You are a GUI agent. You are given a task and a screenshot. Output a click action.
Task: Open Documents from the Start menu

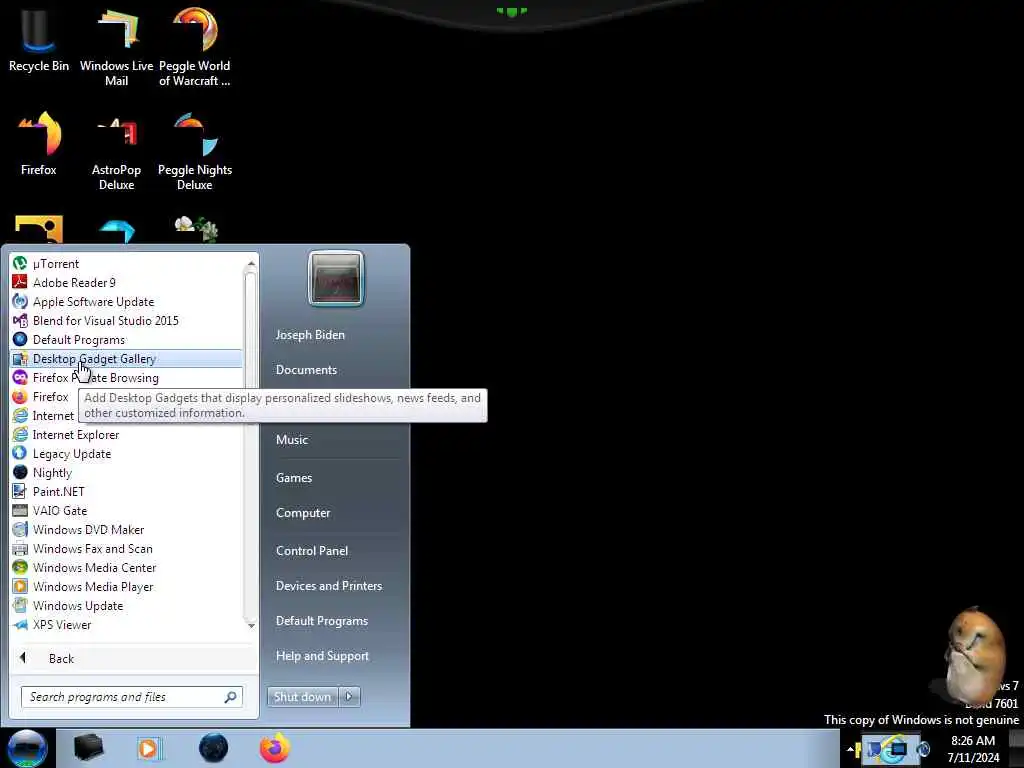pos(306,370)
